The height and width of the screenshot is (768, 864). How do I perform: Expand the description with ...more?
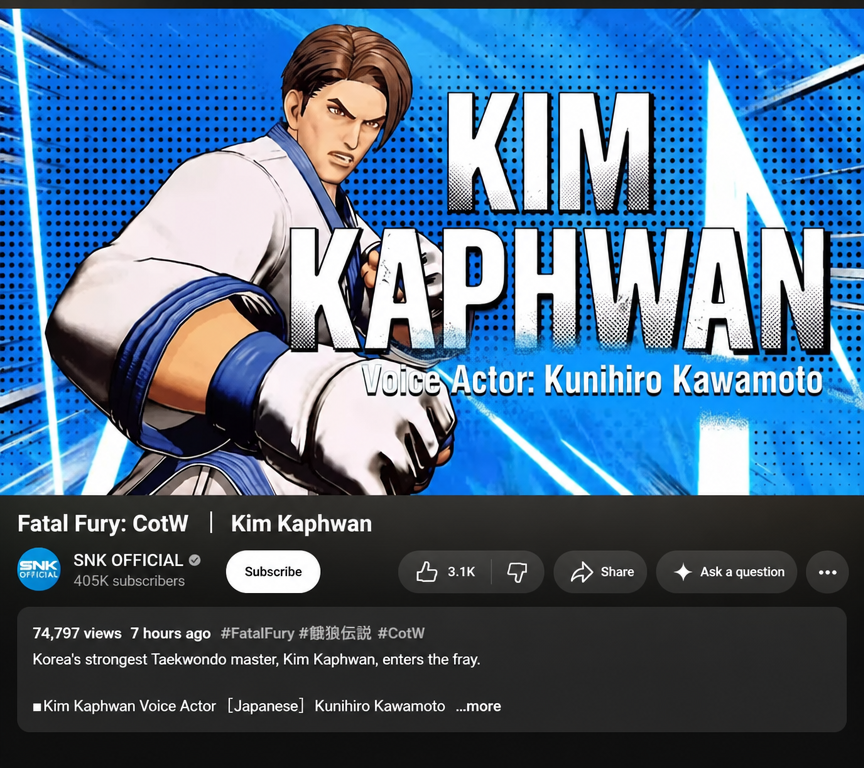pyautogui.click(x=478, y=706)
